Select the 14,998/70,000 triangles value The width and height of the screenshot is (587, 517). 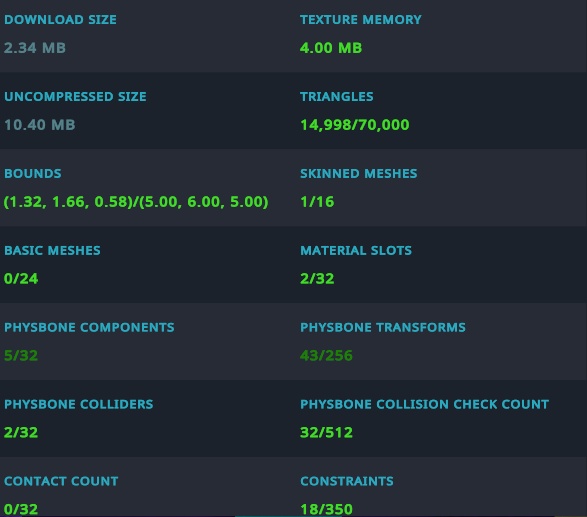click(x=355, y=125)
